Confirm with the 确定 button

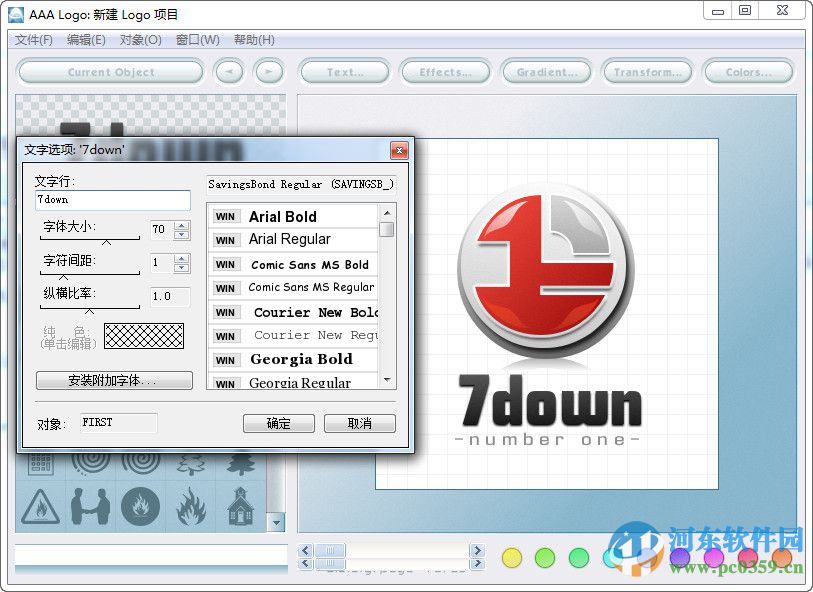(278, 424)
